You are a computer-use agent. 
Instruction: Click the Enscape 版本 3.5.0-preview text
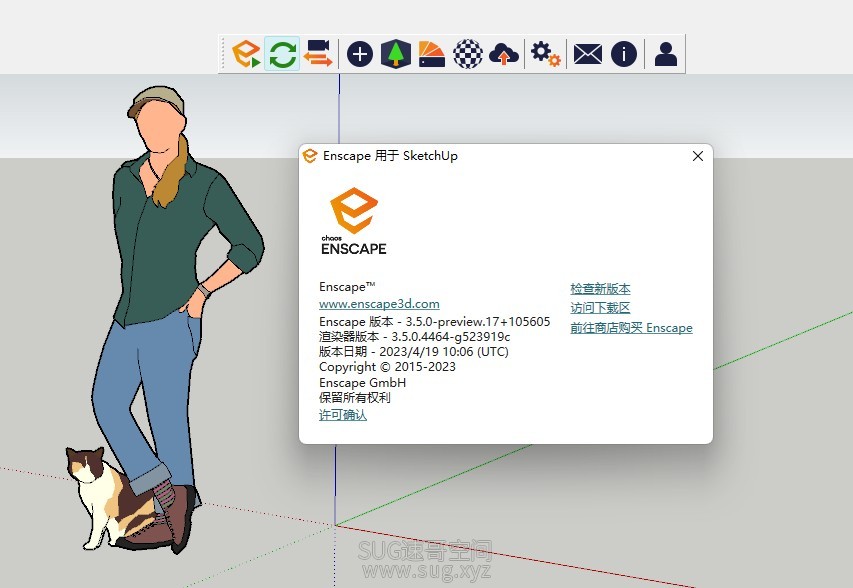pyautogui.click(x=435, y=321)
